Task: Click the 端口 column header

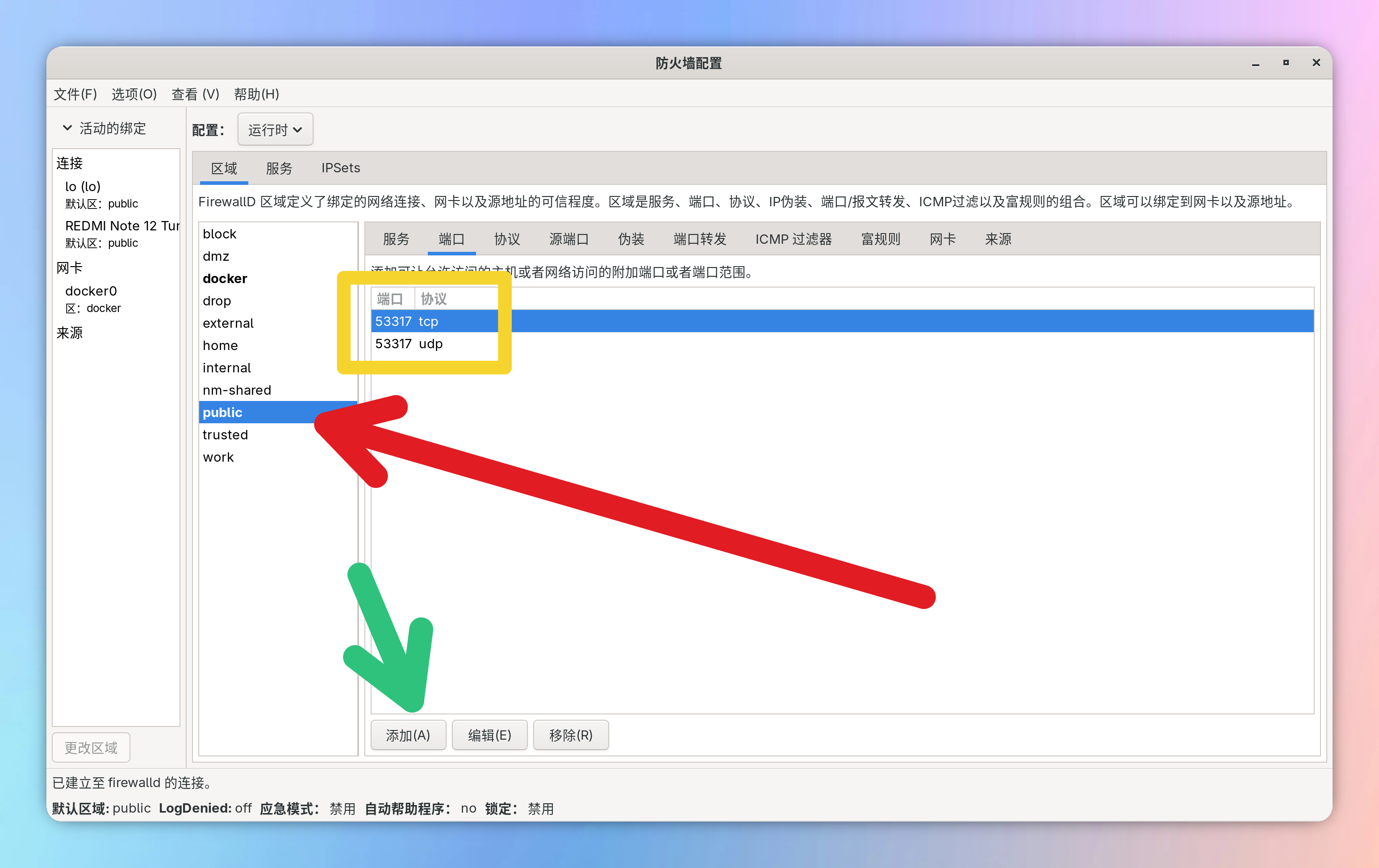Action: [x=390, y=299]
